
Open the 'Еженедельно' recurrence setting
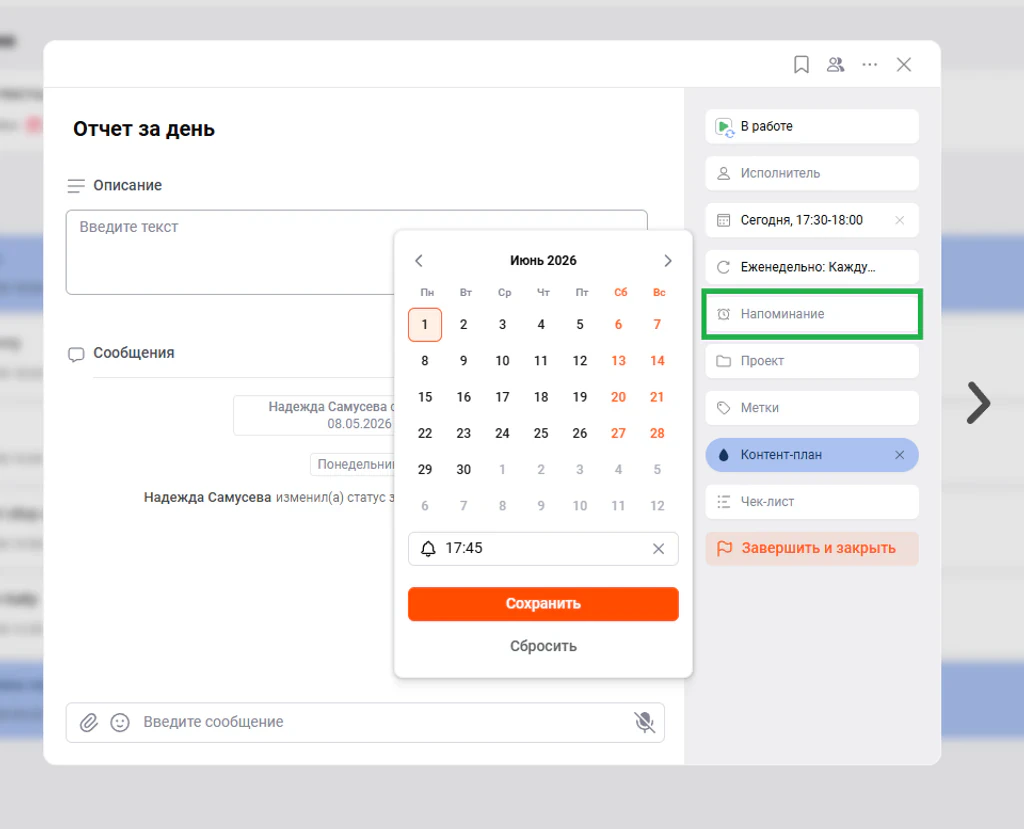click(812, 267)
